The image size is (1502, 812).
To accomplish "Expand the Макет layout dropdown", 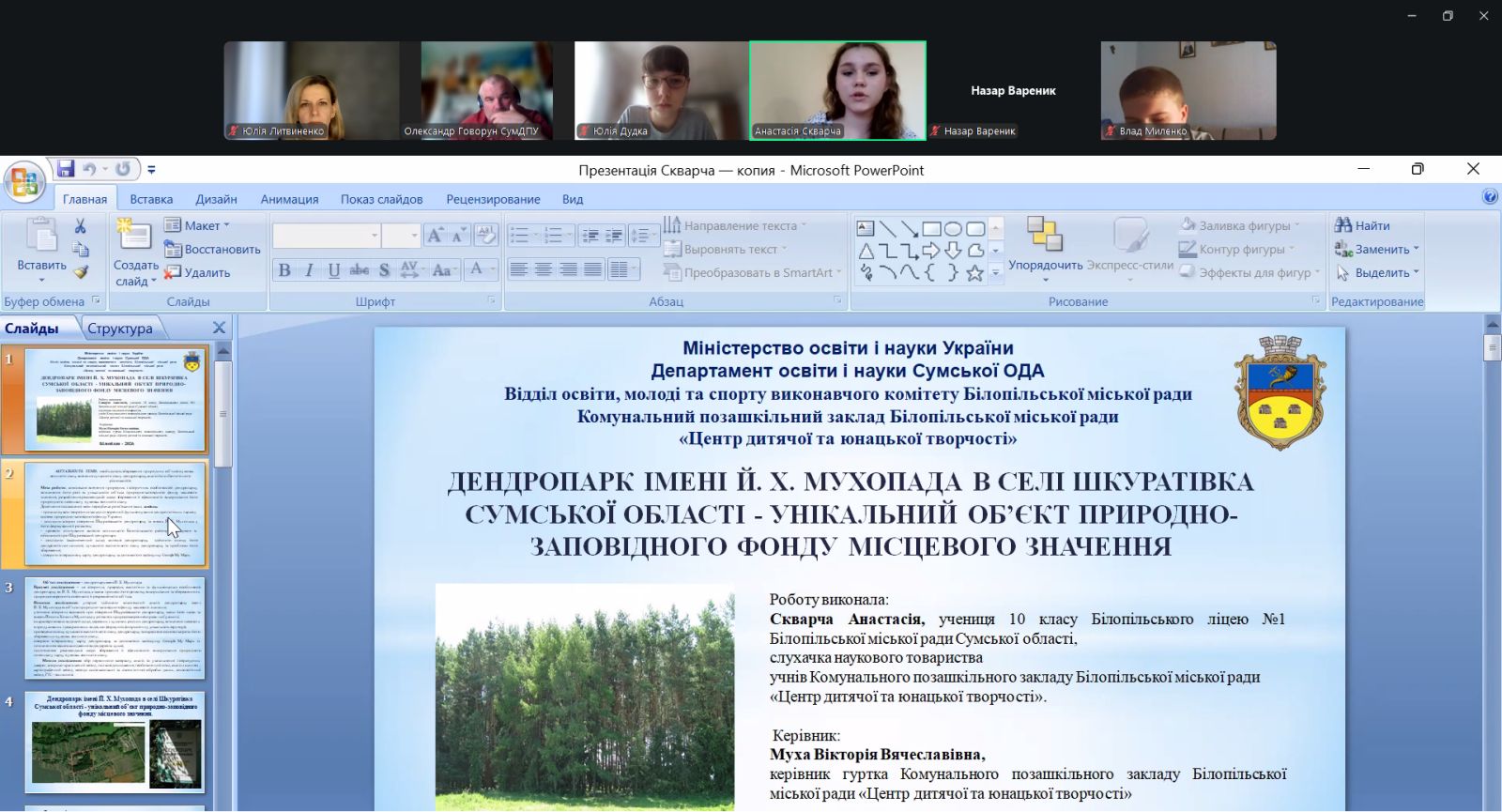I will pyautogui.click(x=197, y=225).
